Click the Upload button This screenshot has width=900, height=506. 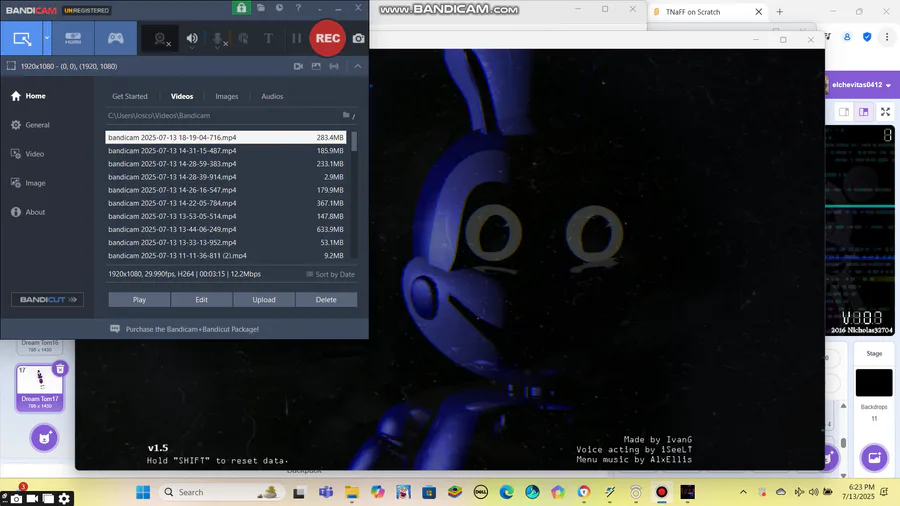264,299
